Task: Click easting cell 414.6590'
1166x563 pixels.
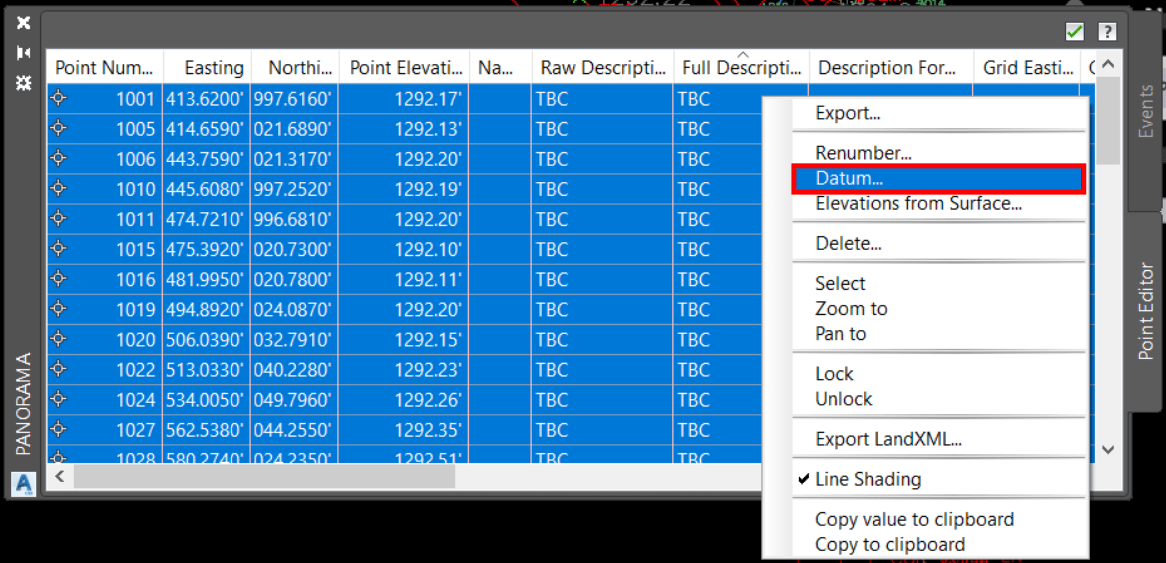Action: [207, 129]
